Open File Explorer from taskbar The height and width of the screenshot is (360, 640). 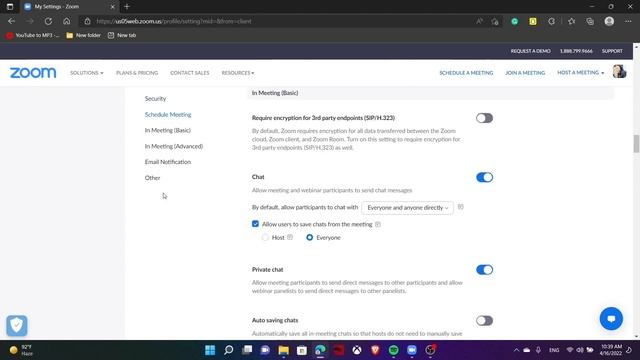point(283,350)
